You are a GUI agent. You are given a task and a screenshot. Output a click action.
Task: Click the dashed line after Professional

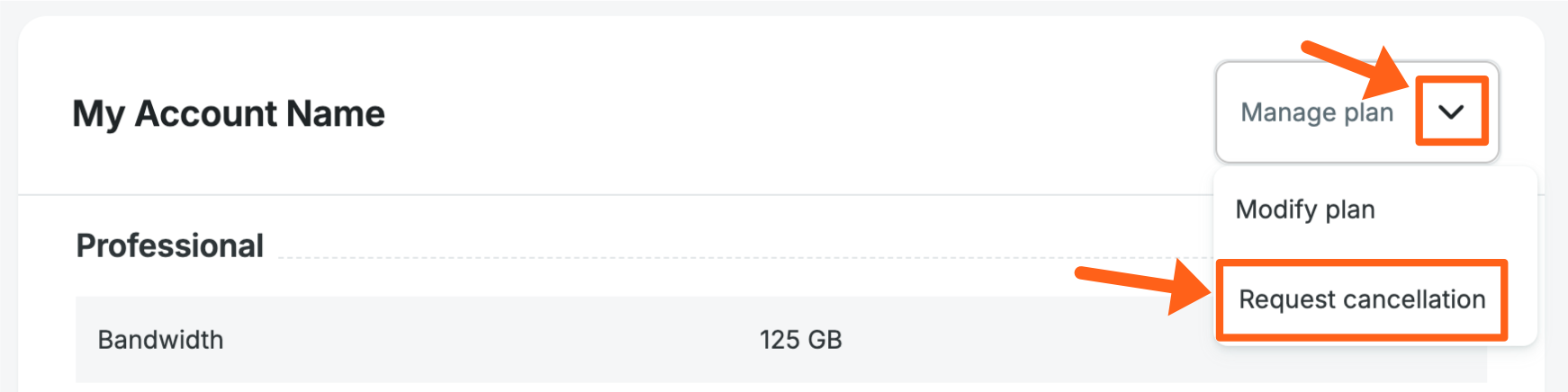pos(720,258)
